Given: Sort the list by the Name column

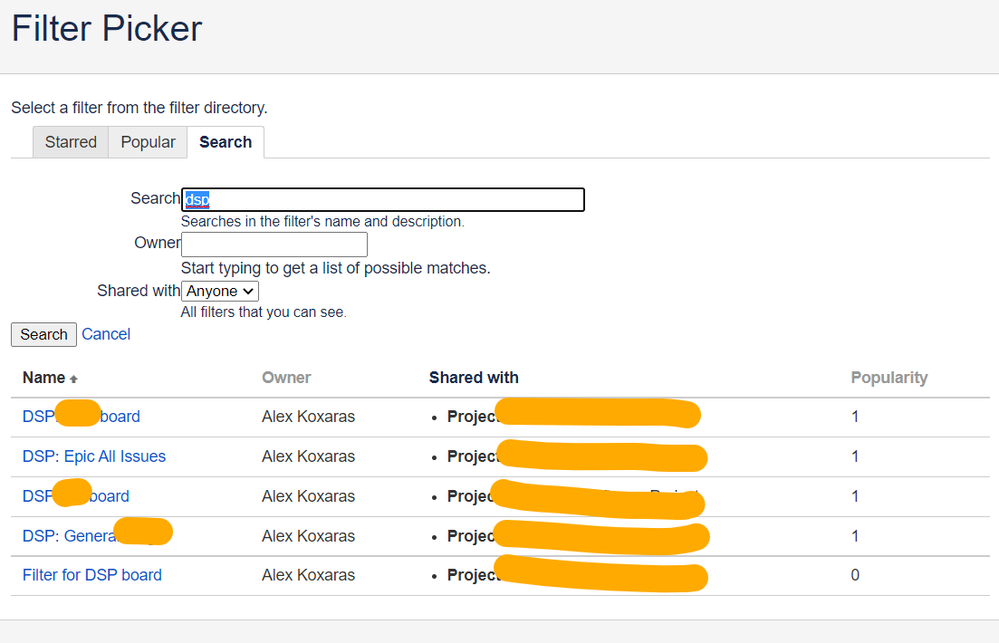Looking at the screenshot, I should (x=44, y=378).
